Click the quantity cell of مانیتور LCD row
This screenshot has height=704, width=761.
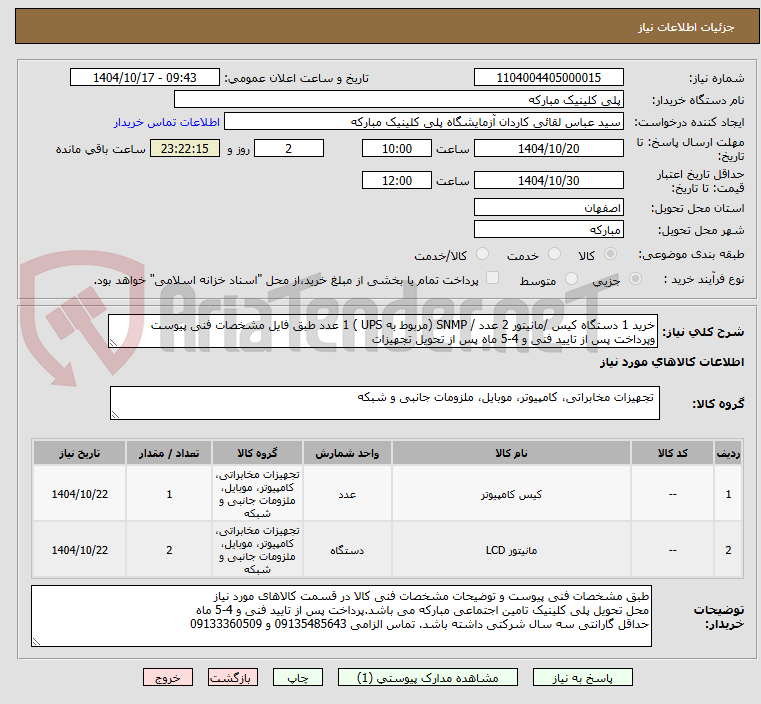pos(169,550)
